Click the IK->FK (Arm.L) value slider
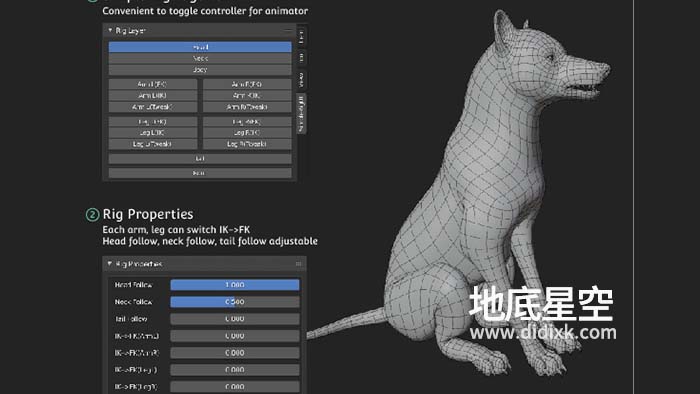This screenshot has height=394, width=700. (x=235, y=336)
